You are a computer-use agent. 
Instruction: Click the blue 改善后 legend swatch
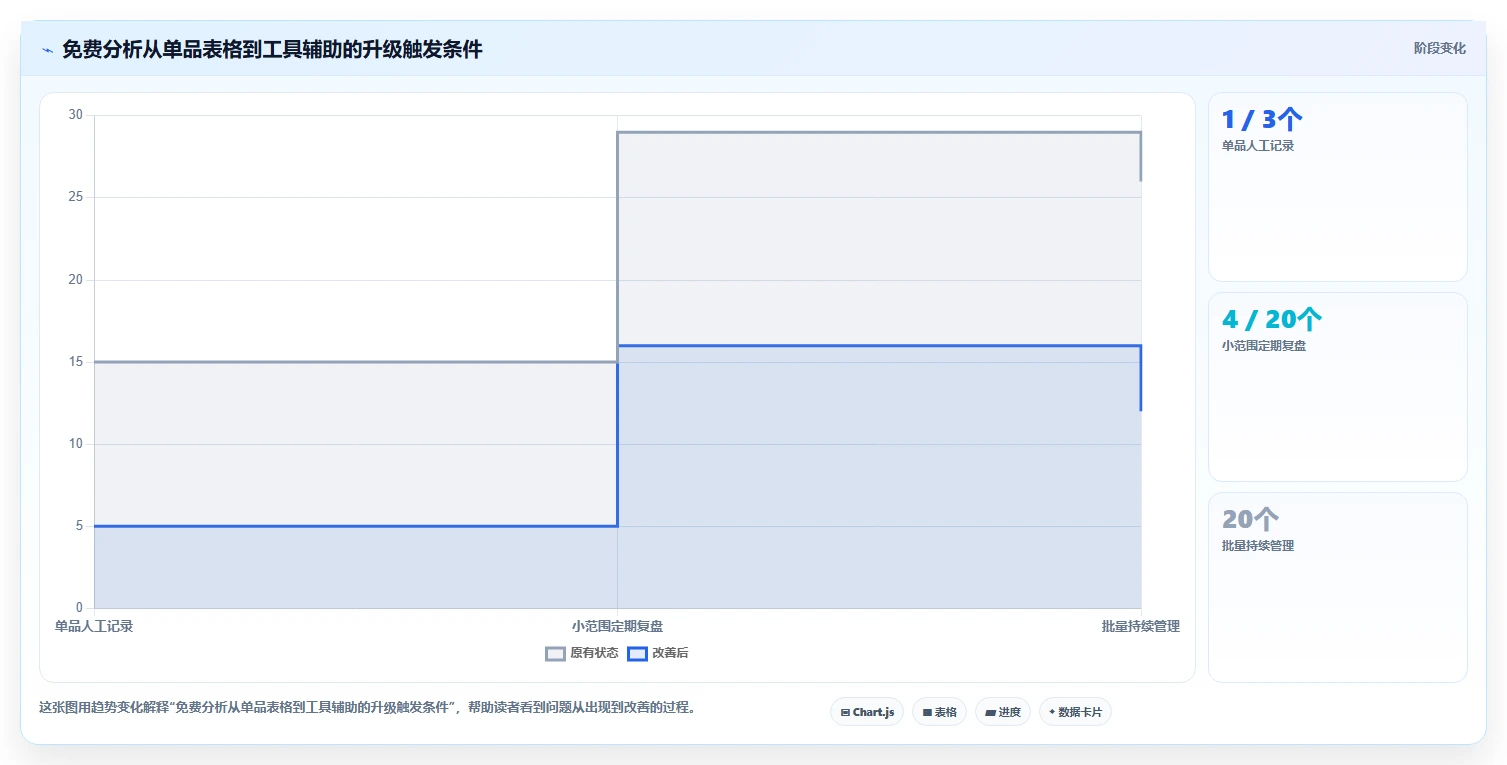[x=637, y=654]
